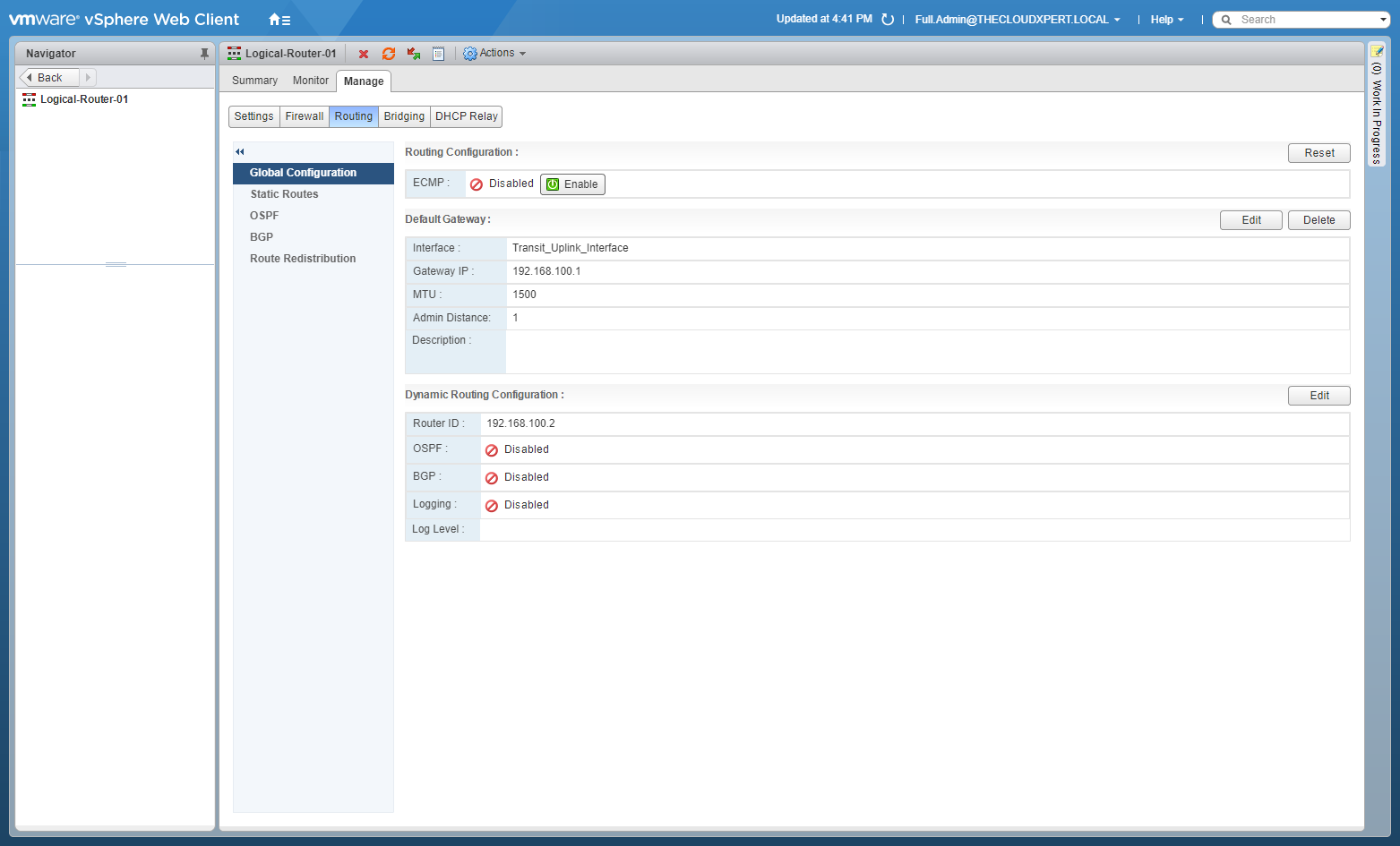Expand the Full.Admin user menu

(x=1017, y=20)
